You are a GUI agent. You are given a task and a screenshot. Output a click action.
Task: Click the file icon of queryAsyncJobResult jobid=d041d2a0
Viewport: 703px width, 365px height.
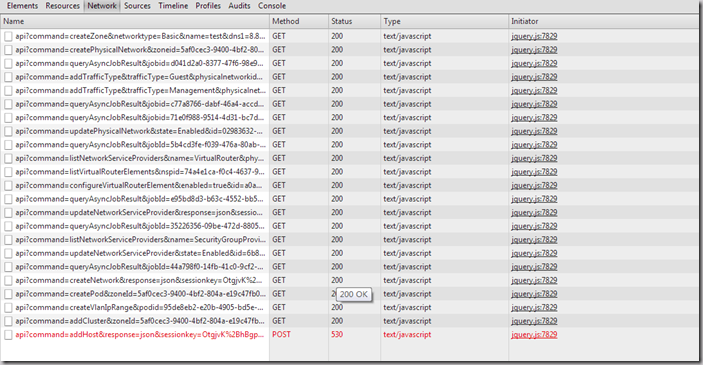click(8, 63)
